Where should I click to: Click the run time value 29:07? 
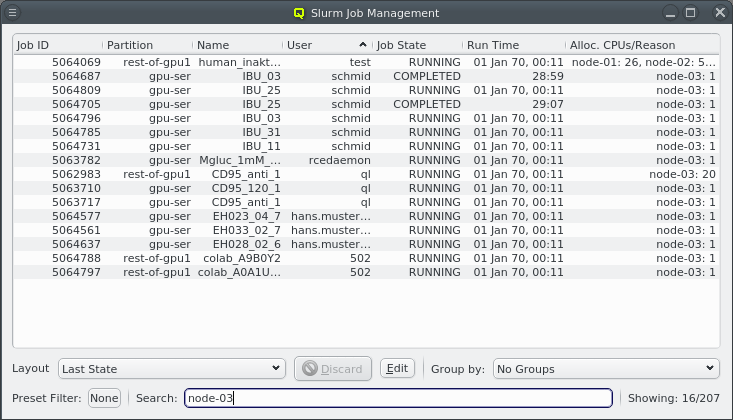pyautogui.click(x=547, y=104)
